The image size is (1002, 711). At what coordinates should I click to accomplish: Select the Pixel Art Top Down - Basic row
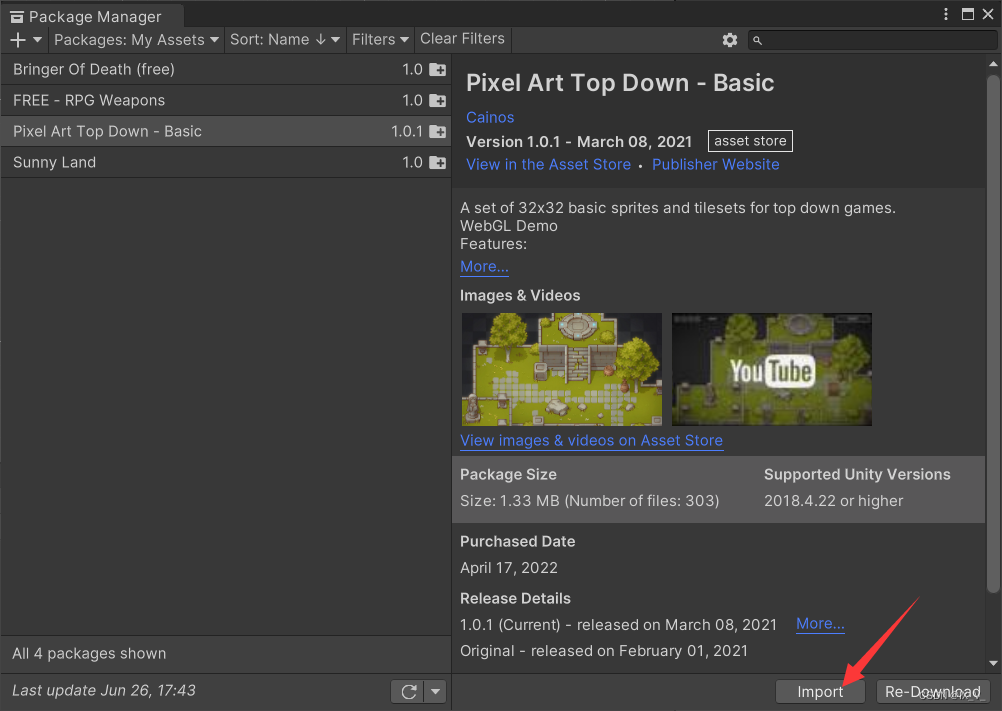226,132
